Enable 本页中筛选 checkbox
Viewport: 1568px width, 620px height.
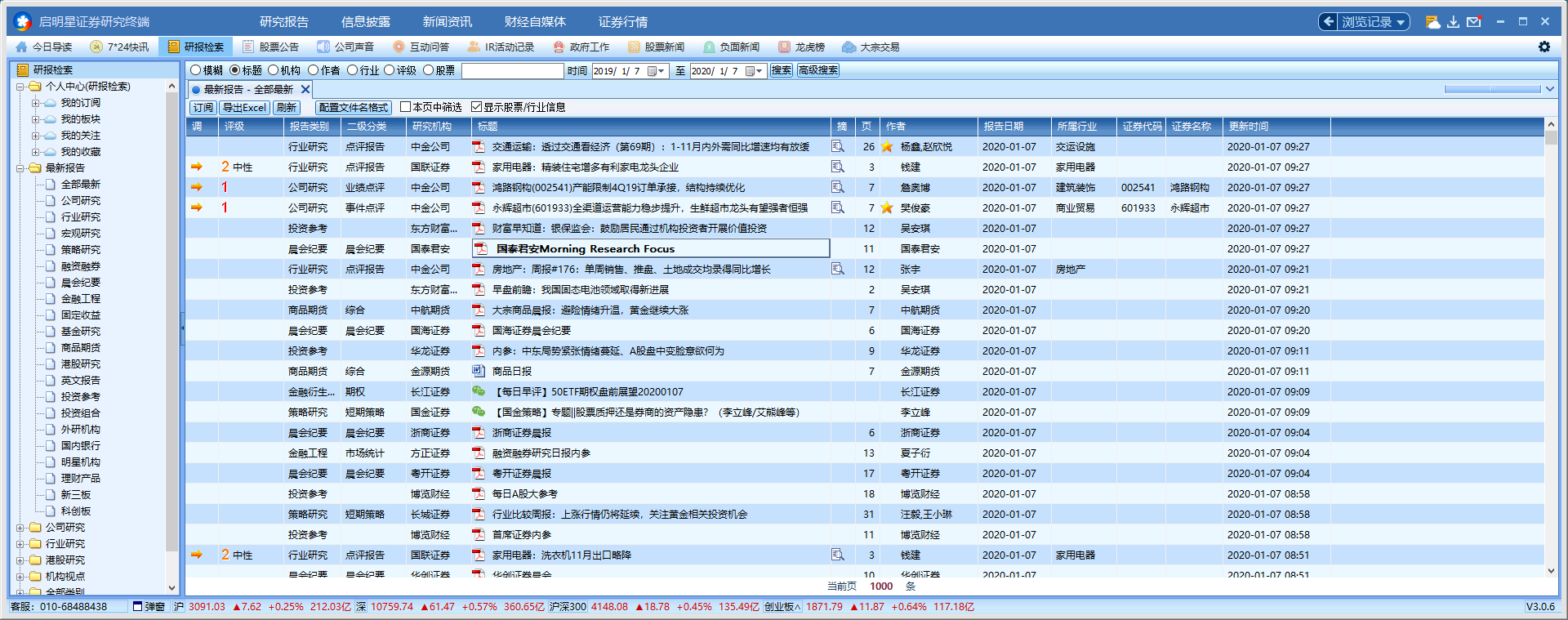(x=405, y=107)
